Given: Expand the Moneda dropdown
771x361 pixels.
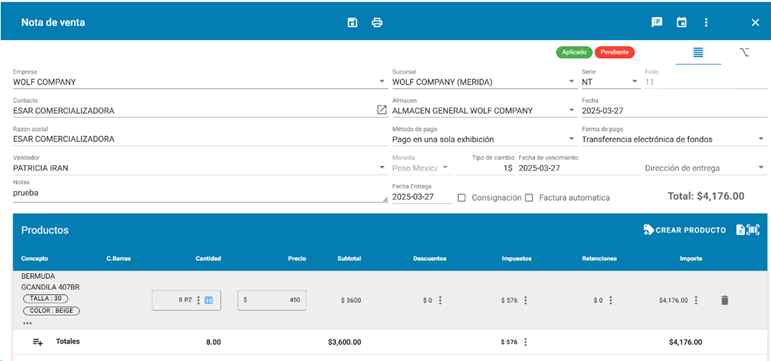Looking at the screenshot, I should (445, 168).
